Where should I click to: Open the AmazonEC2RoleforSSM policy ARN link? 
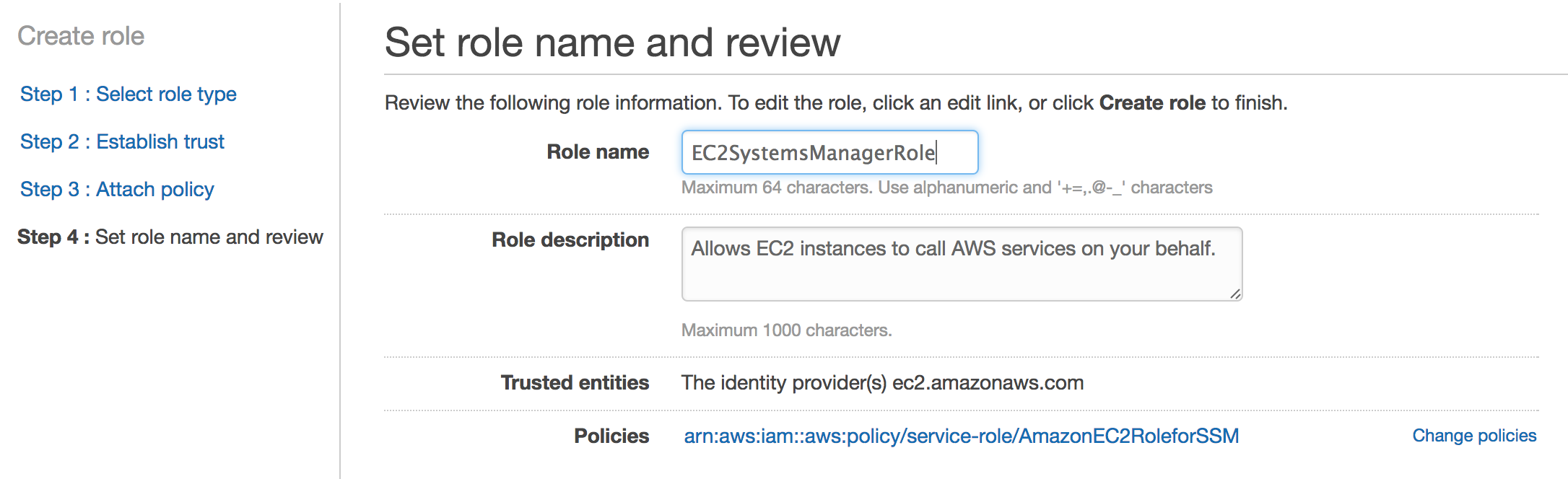[961, 436]
